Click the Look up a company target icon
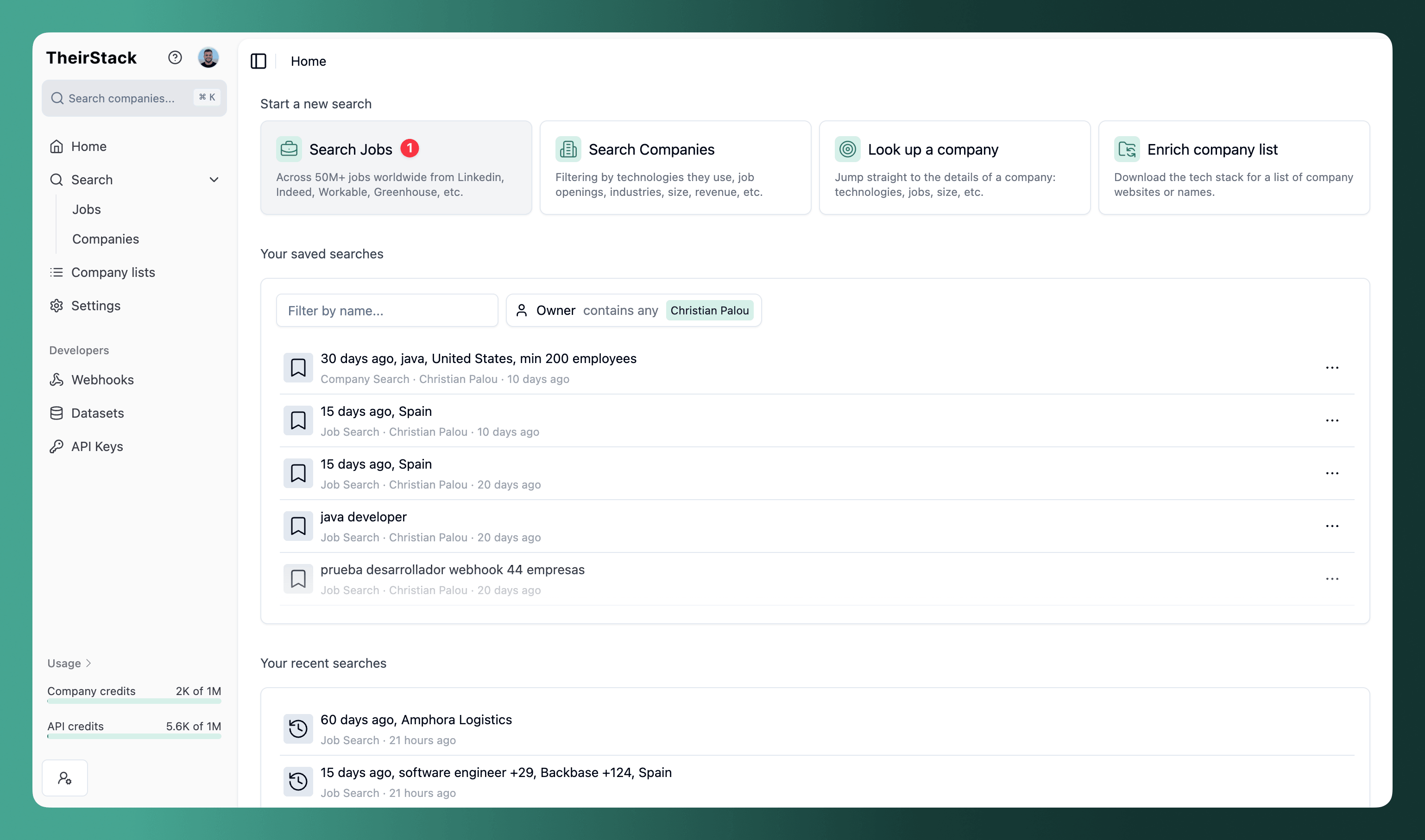 (847, 150)
